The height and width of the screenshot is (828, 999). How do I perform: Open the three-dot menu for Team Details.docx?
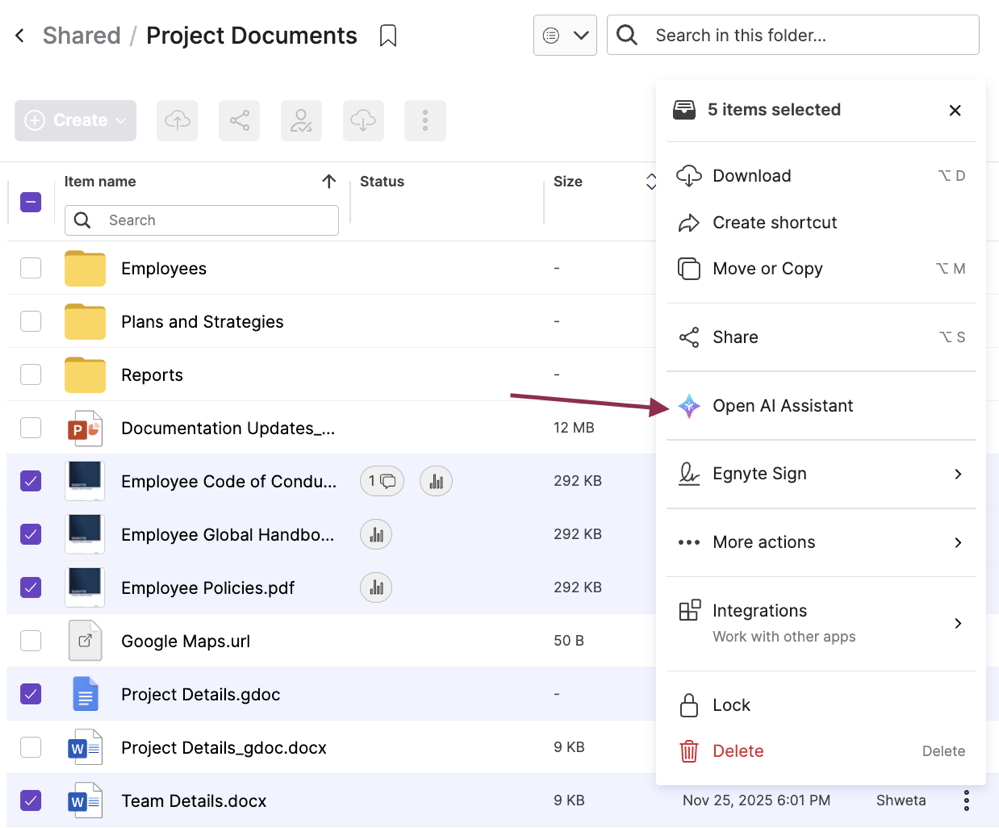click(x=966, y=800)
